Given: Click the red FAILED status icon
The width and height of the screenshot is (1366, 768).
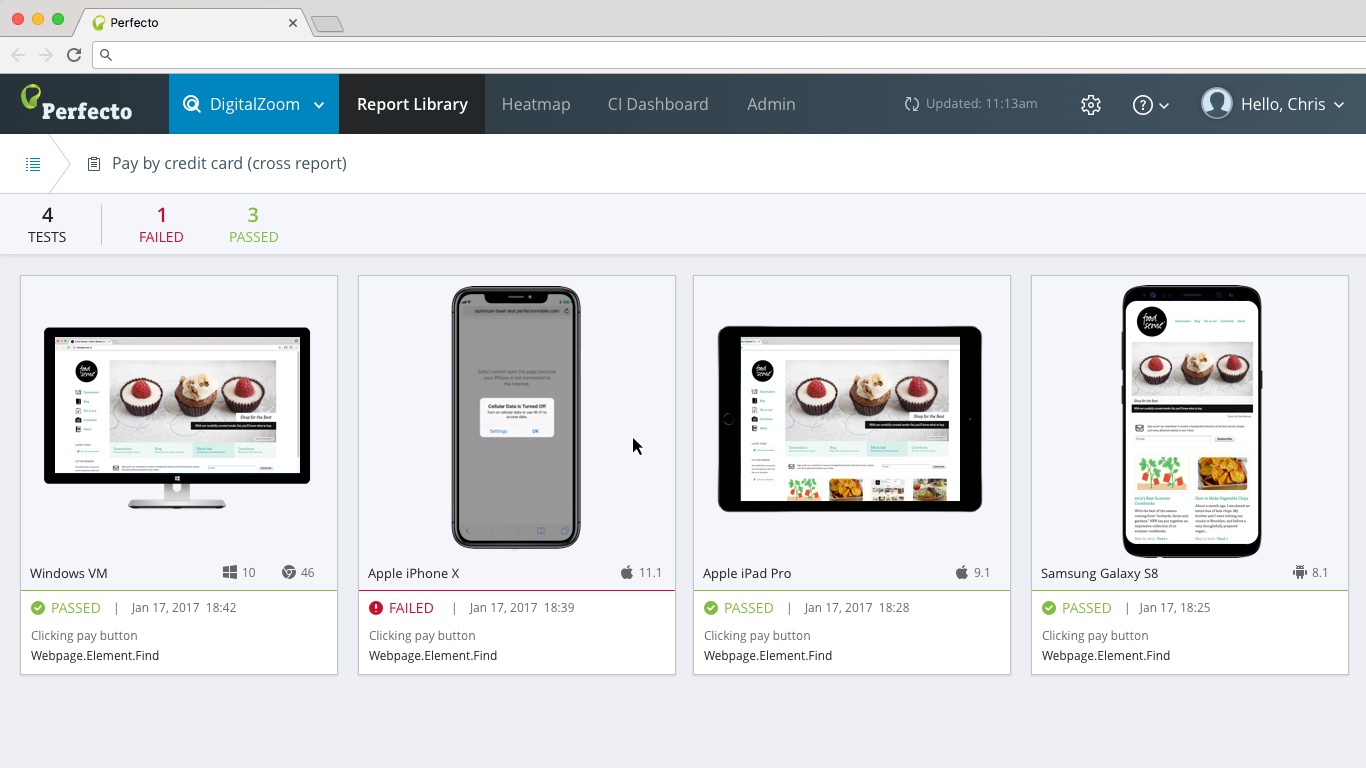Looking at the screenshot, I should pos(376,608).
